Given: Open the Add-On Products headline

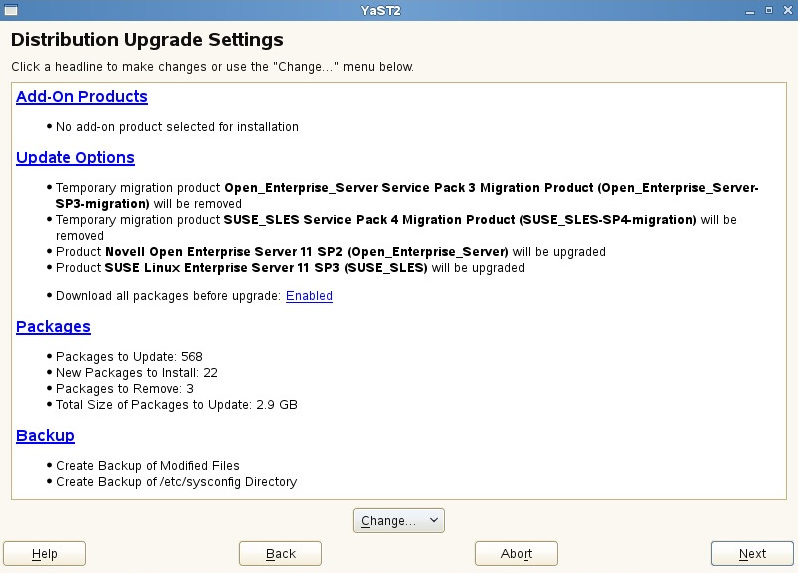Looking at the screenshot, I should pyautogui.click(x=82, y=97).
